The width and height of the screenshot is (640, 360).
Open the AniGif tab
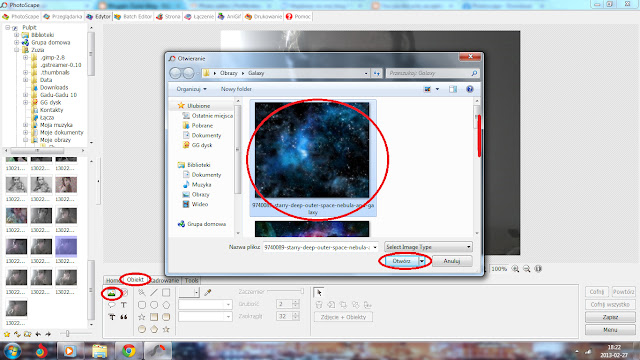229,17
